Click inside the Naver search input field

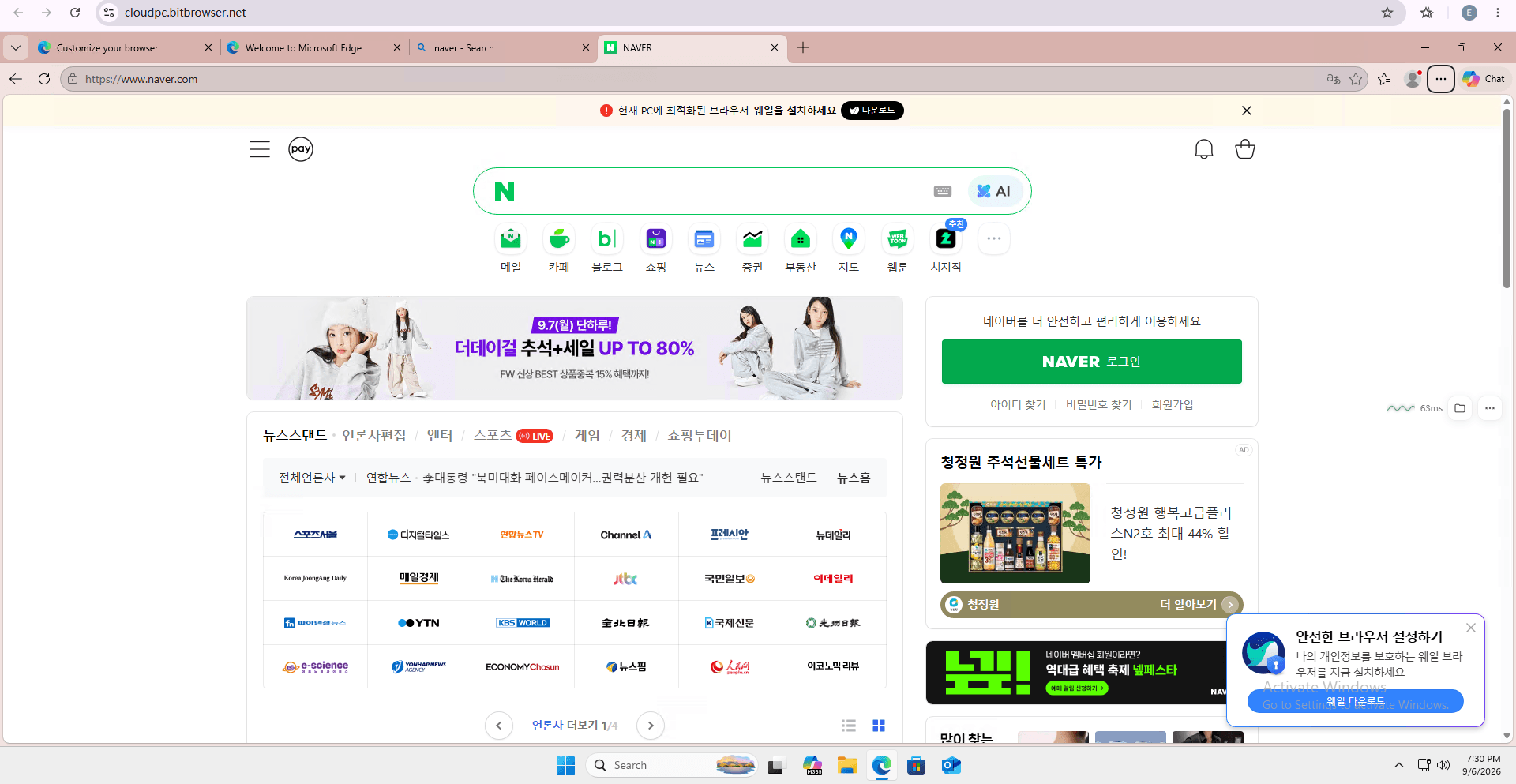(722, 191)
